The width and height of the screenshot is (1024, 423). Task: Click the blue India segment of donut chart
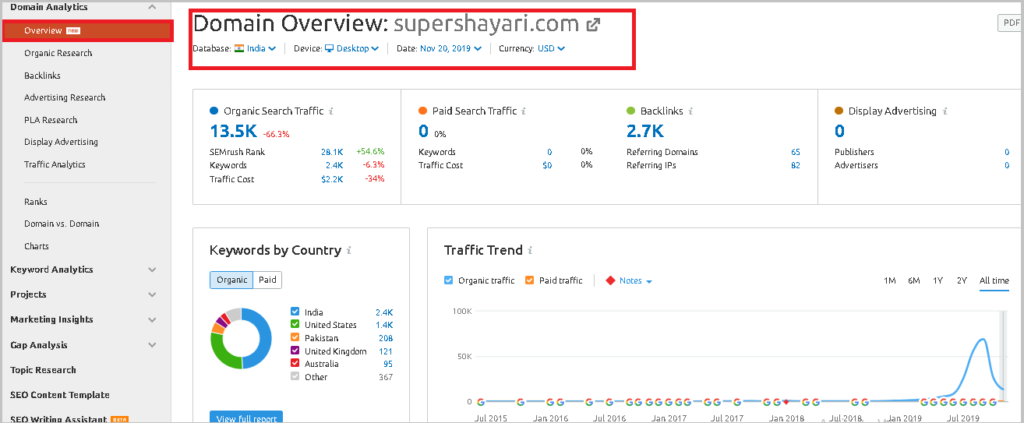tap(264, 339)
